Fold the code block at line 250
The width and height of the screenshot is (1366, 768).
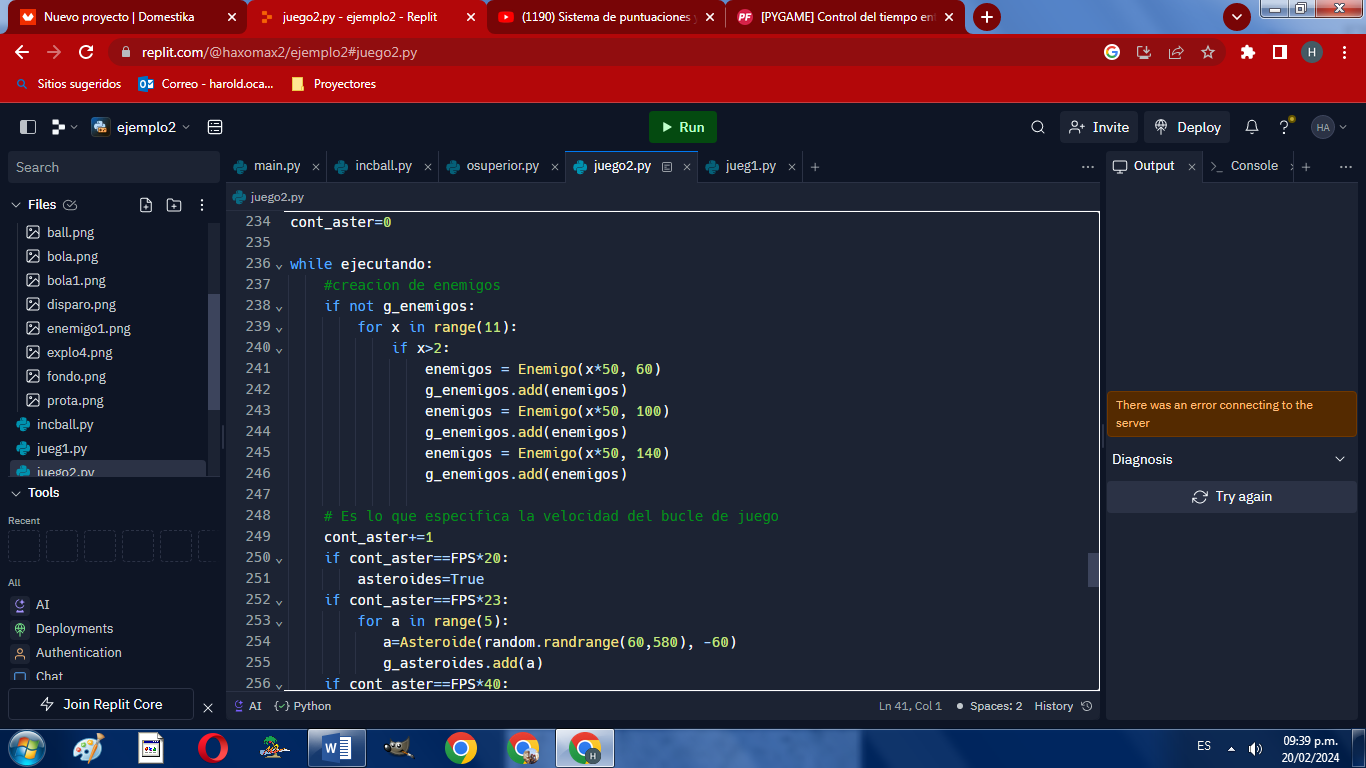279,559
